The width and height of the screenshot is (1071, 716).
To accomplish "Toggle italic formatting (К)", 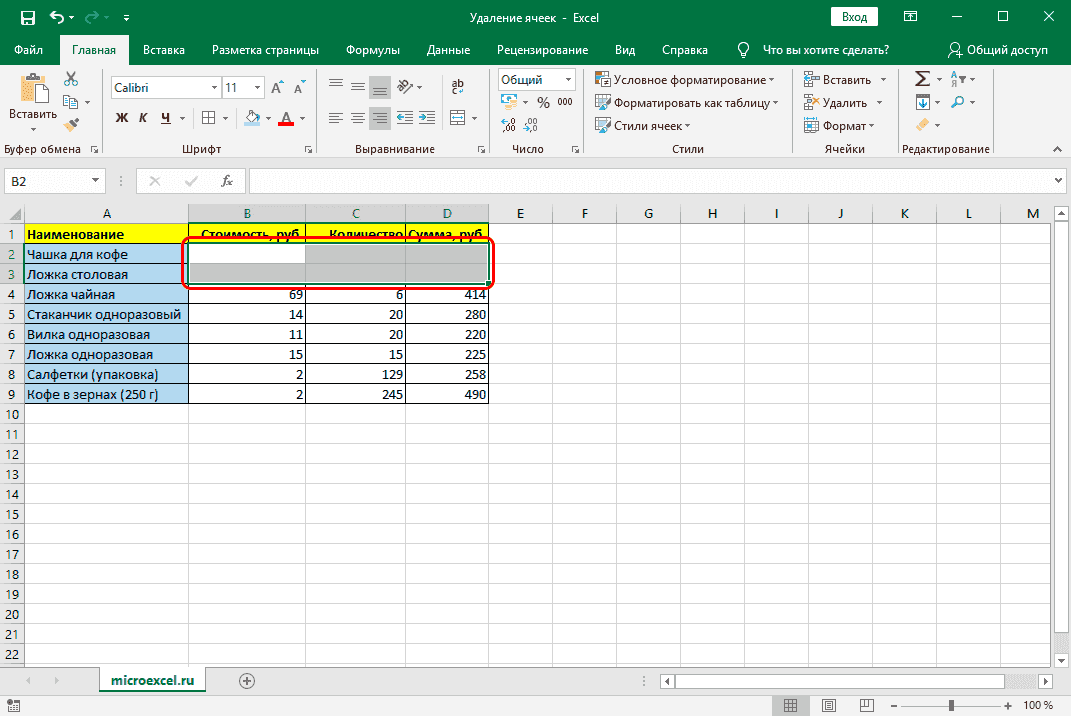I will tap(144, 118).
